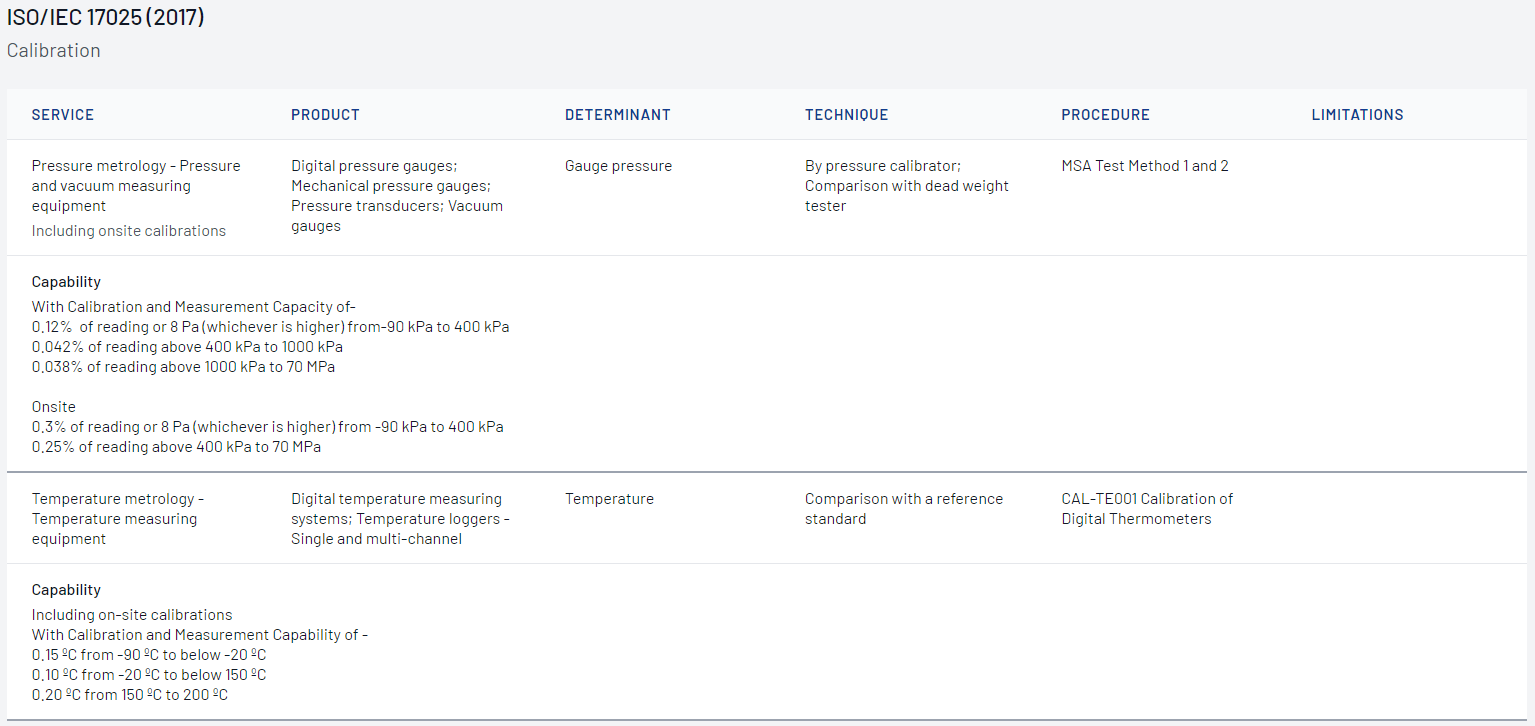Click the '0,12% of reading or 8 Pa' line
This screenshot has height=726, width=1535.
271,327
